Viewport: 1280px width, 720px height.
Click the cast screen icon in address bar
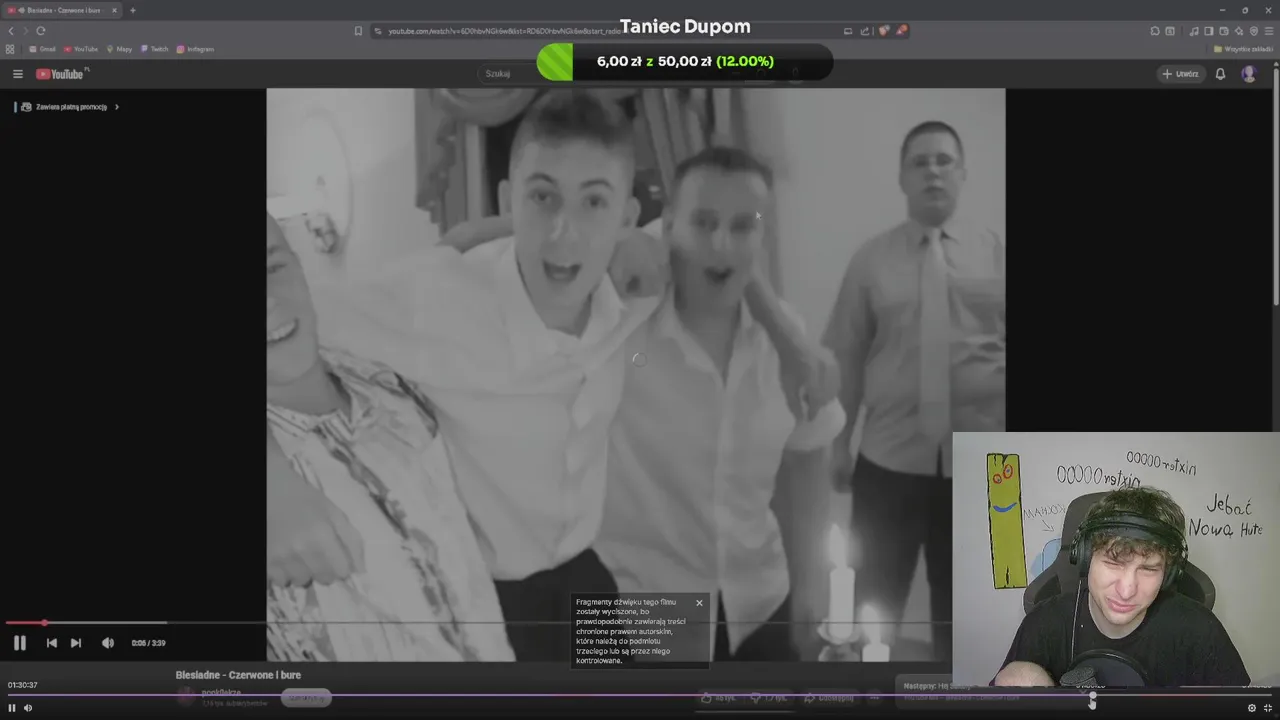coord(848,31)
